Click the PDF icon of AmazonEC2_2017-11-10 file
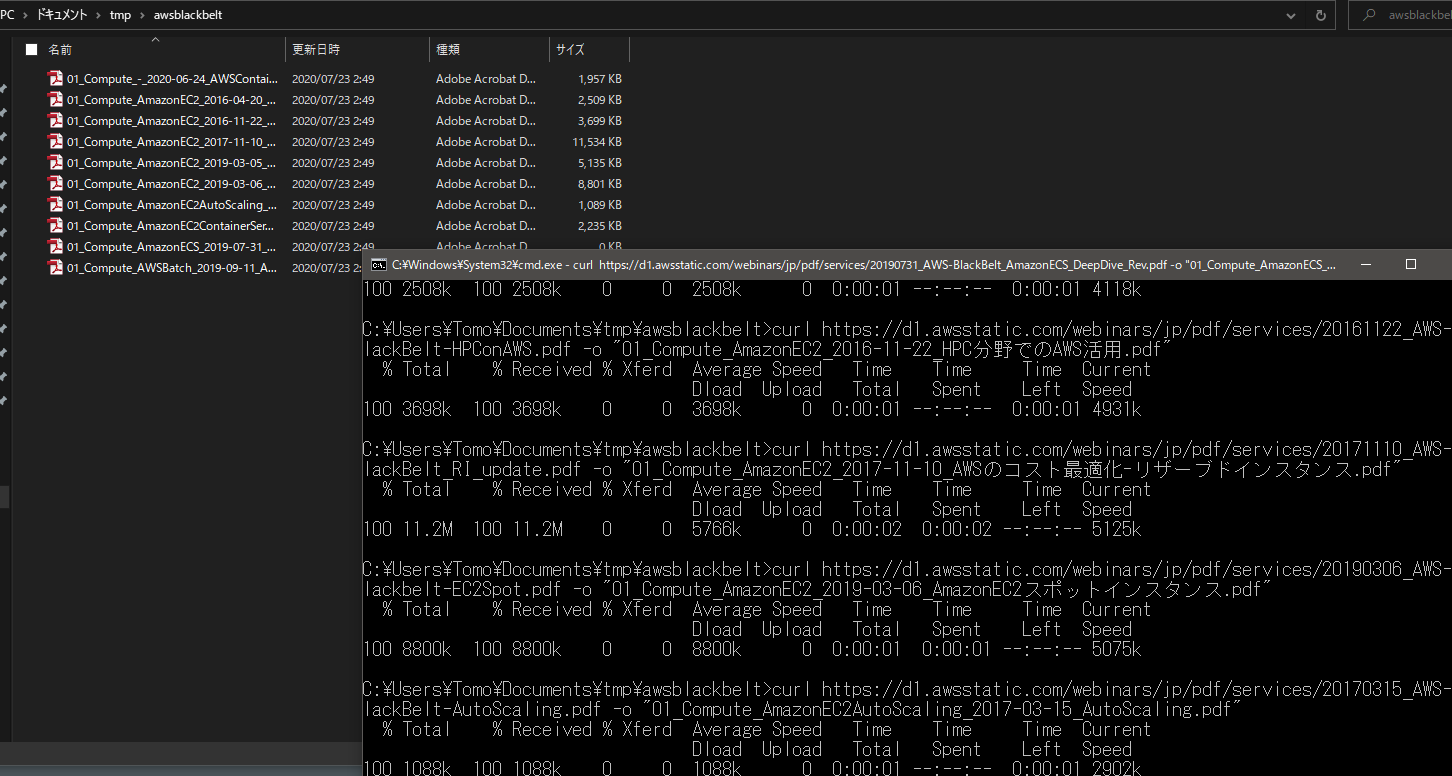The width and height of the screenshot is (1452, 776). coord(56,141)
